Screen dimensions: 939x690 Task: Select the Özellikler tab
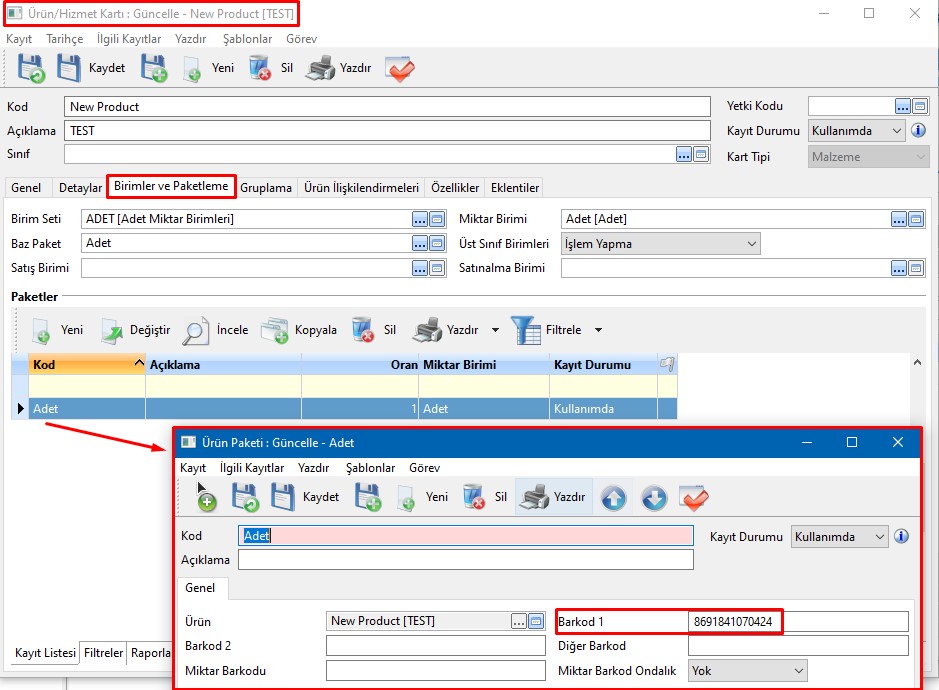pyautogui.click(x=456, y=188)
